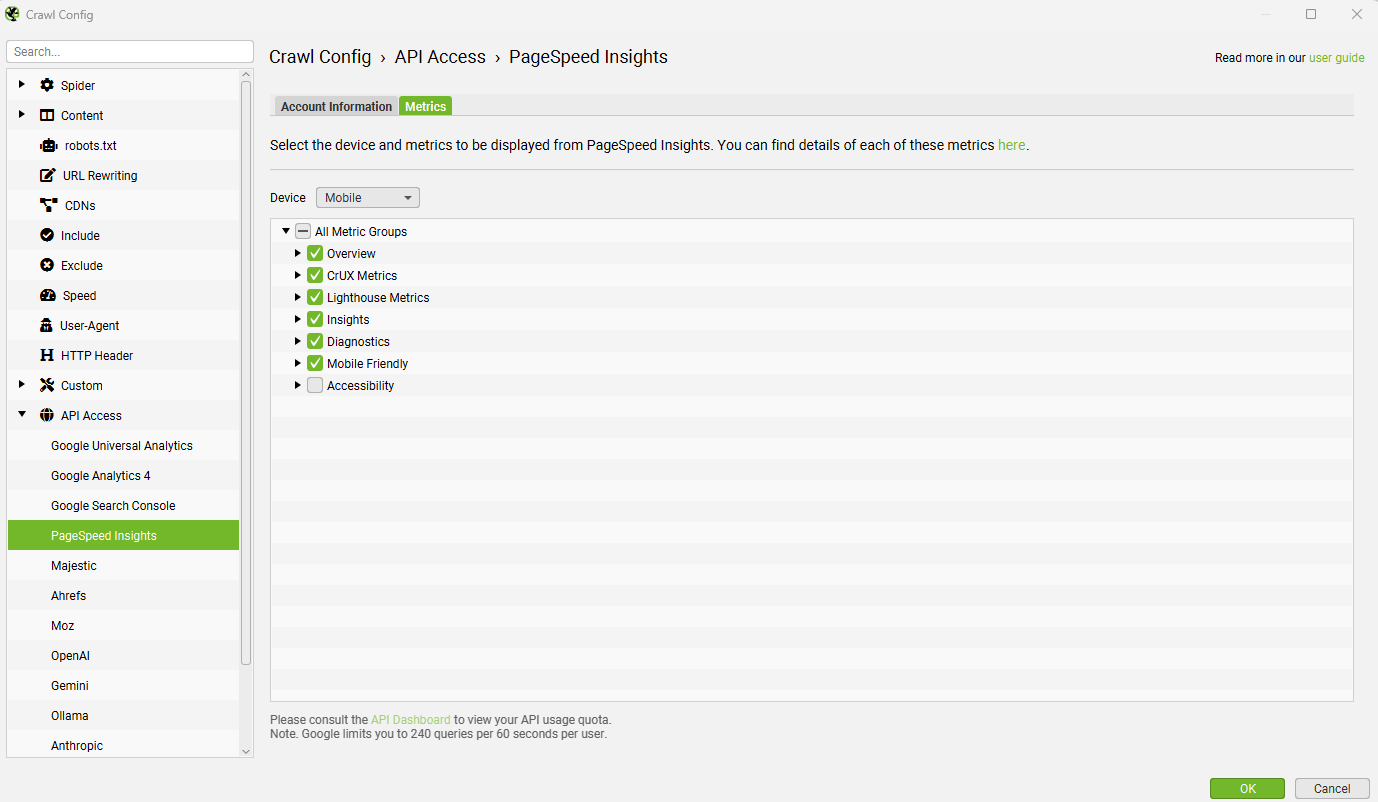Expand the Diagnostics metric group
Image resolution: width=1378 pixels, height=802 pixels.
tap(298, 341)
